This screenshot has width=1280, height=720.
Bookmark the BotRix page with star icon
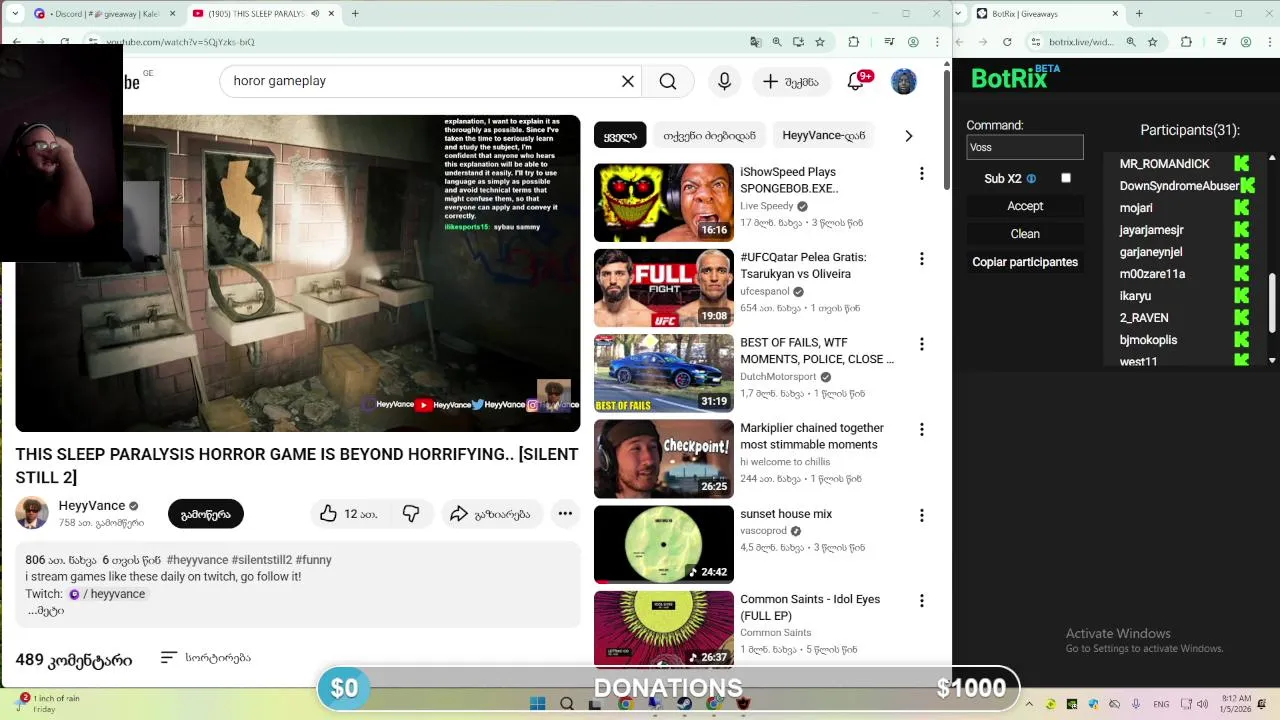1153,42
